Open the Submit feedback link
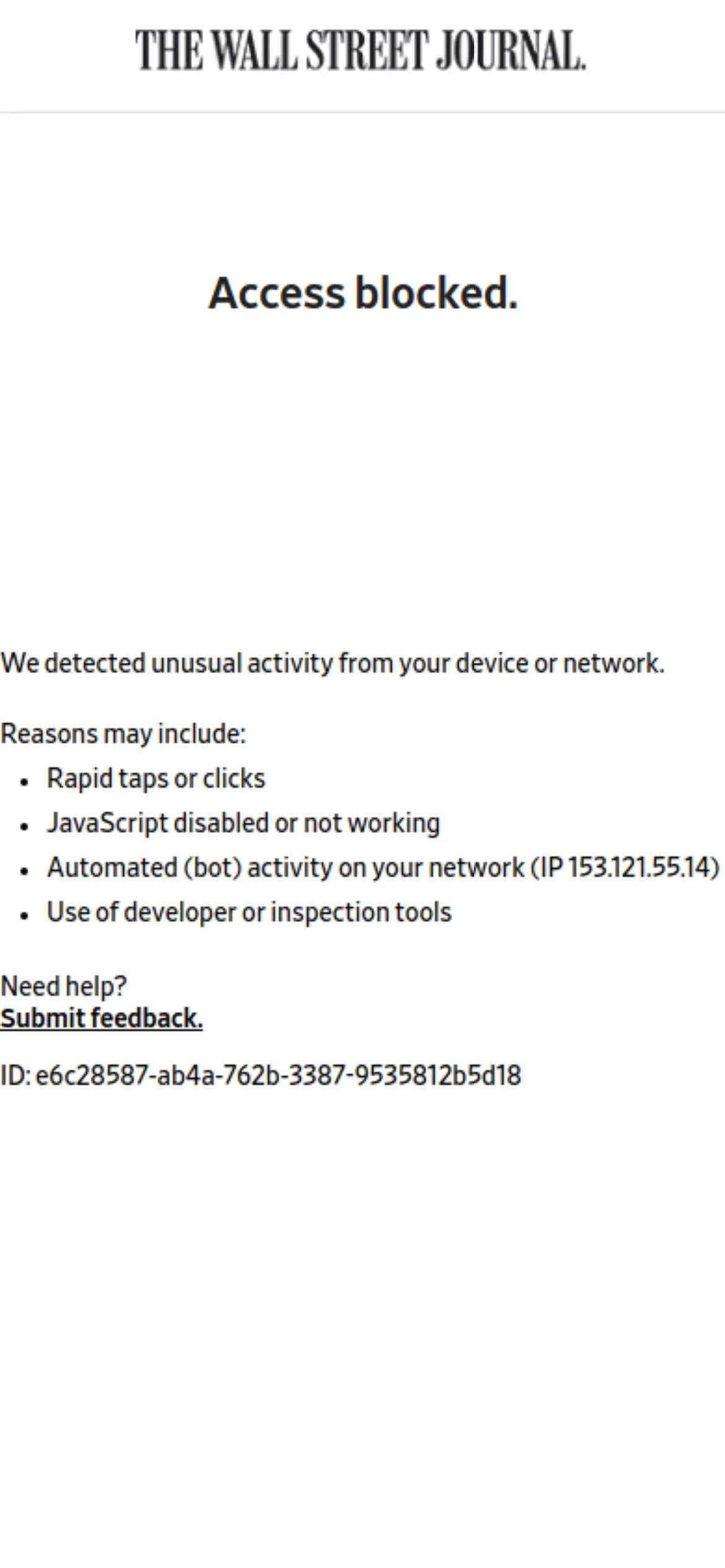The width and height of the screenshot is (725, 1568). click(x=102, y=1019)
